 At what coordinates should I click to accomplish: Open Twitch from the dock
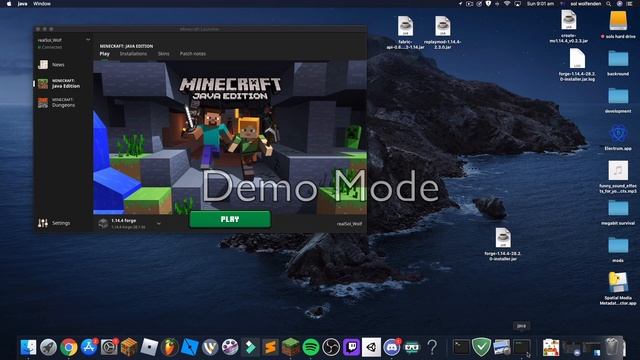point(351,347)
